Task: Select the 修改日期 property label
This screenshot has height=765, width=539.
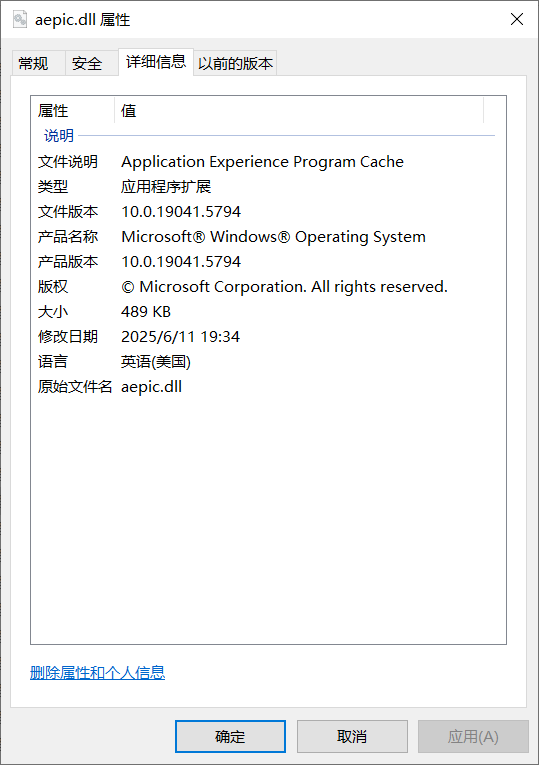Action: point(68,337)
